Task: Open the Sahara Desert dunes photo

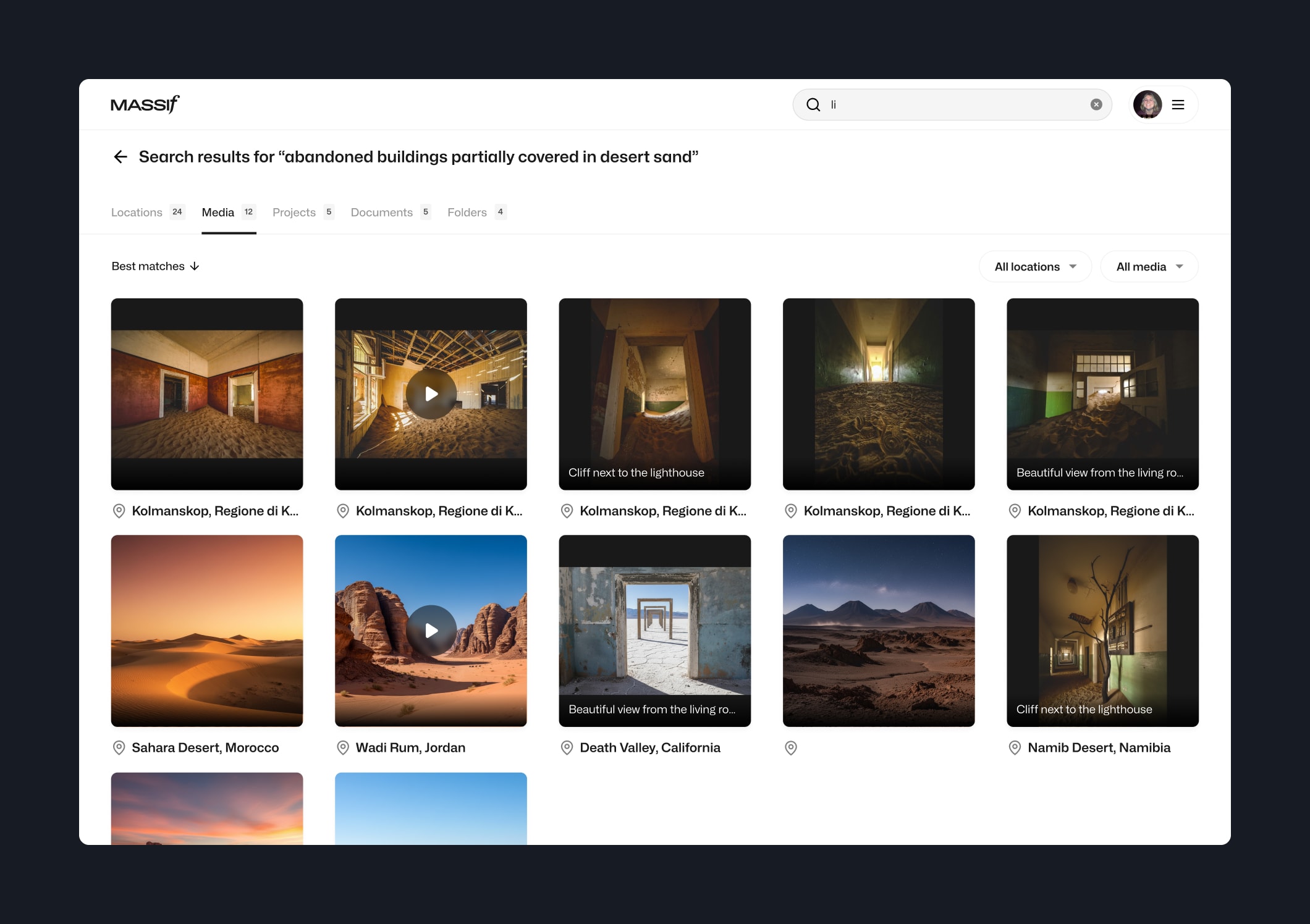Action: pos(207,631)
